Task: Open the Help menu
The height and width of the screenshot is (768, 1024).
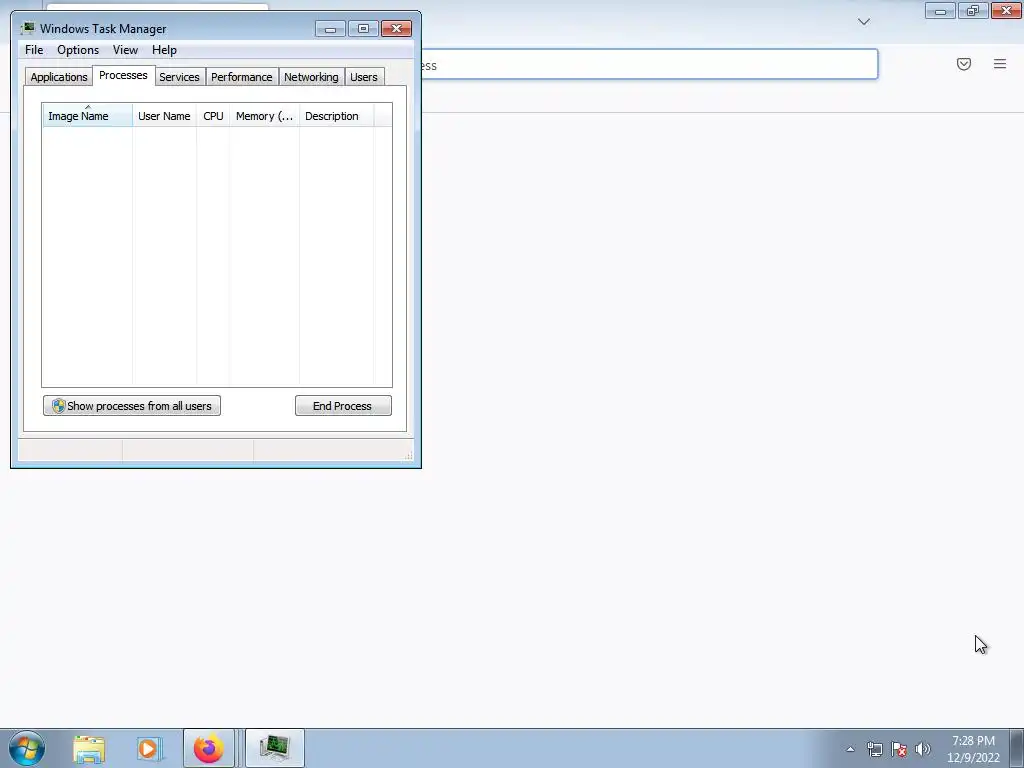Action: point(165,50)
